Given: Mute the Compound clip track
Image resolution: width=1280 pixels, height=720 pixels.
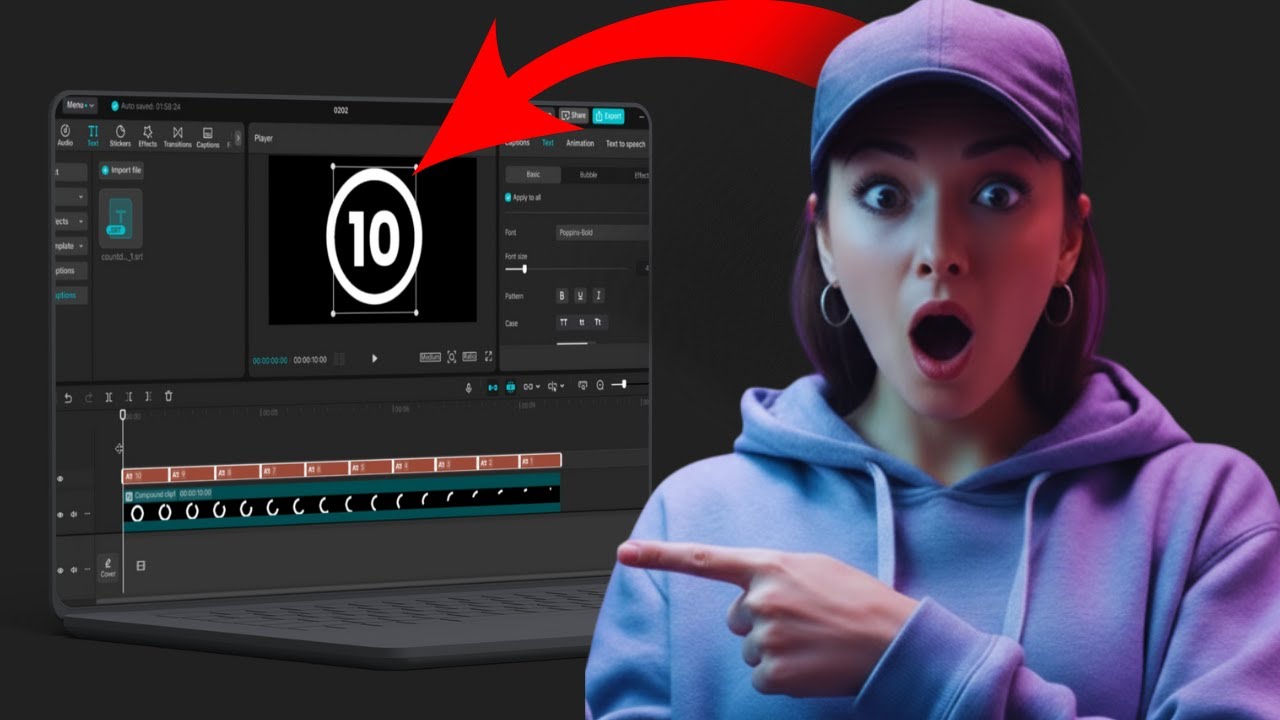Looking at the screenshot, I should pyautogui.click(x=74, y=515).
